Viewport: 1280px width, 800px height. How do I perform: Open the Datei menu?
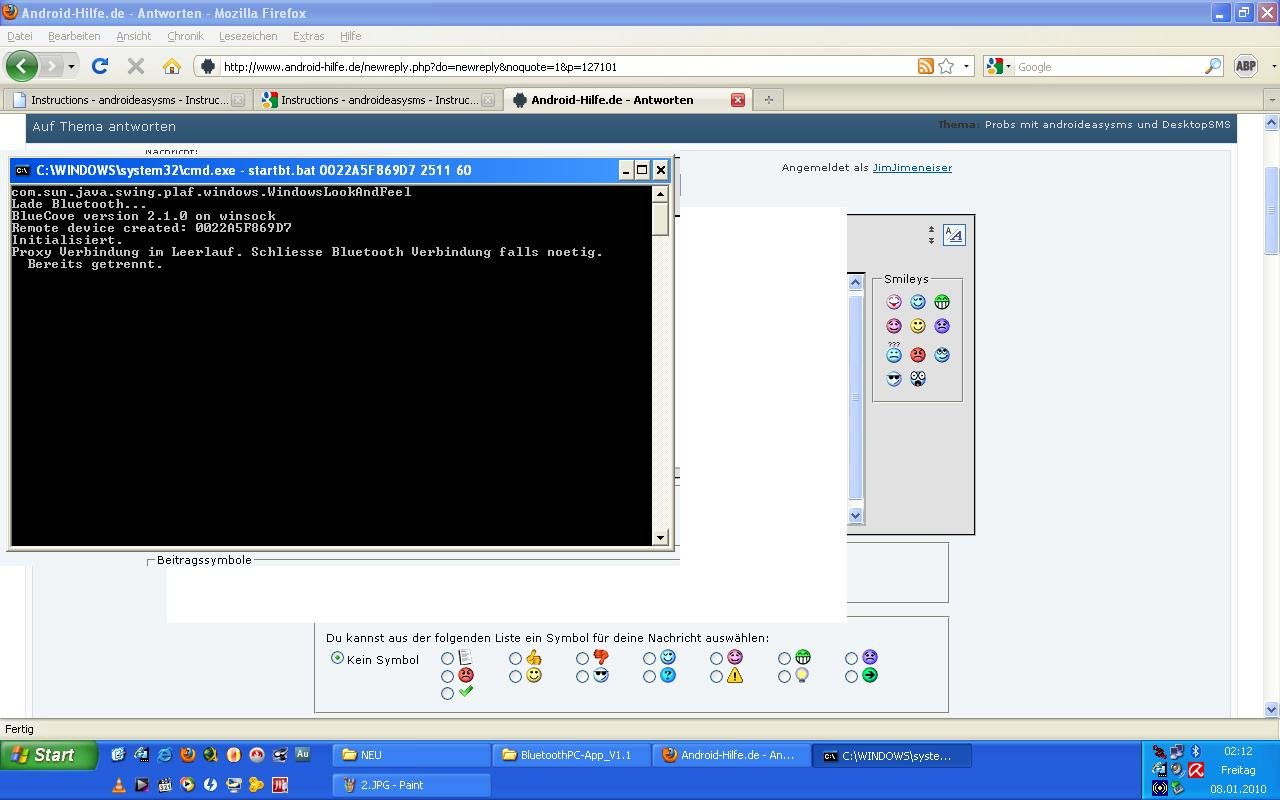point(20,36)
